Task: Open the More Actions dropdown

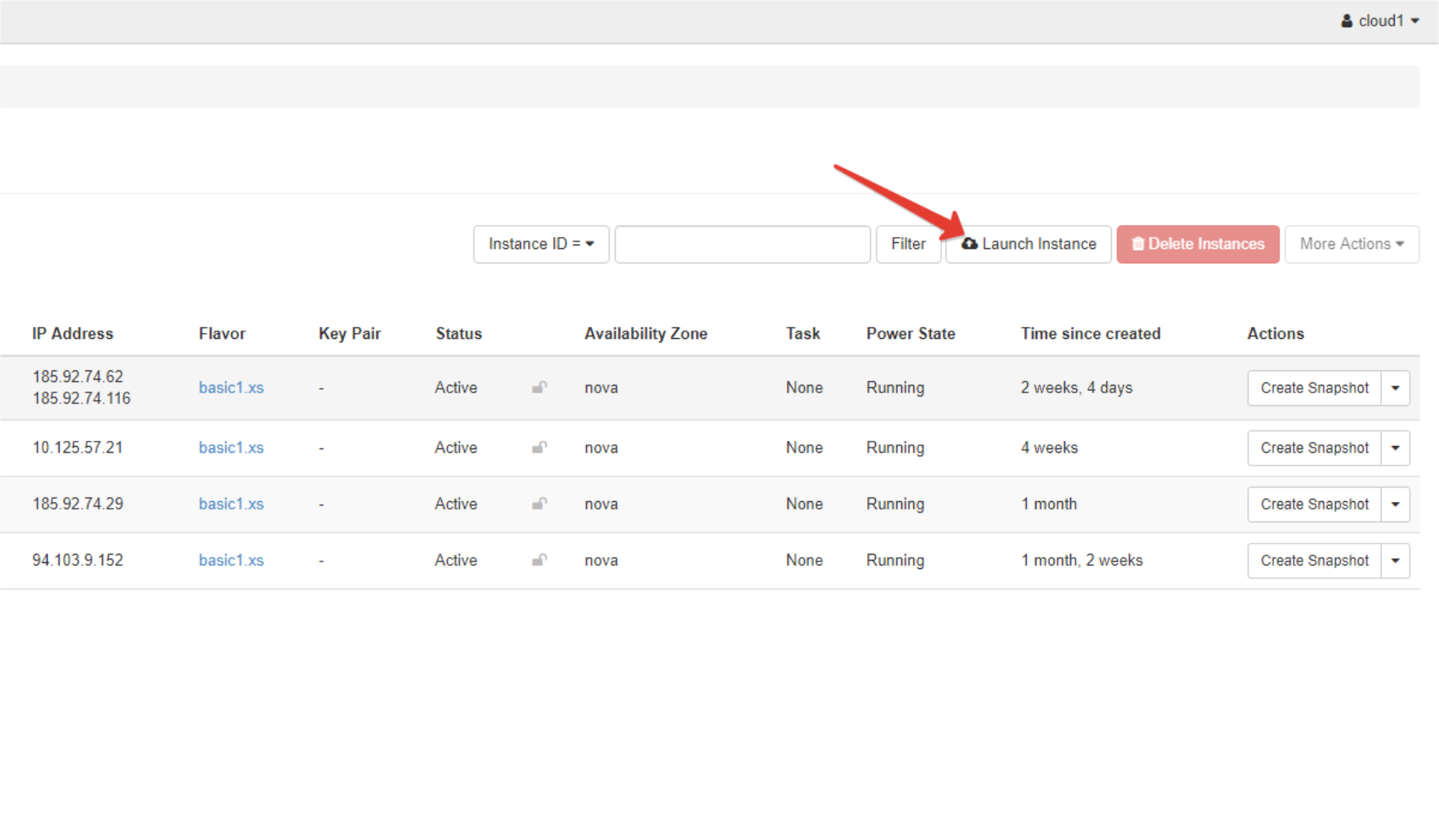Action: pyautogui.click(x=1351, y=245)
